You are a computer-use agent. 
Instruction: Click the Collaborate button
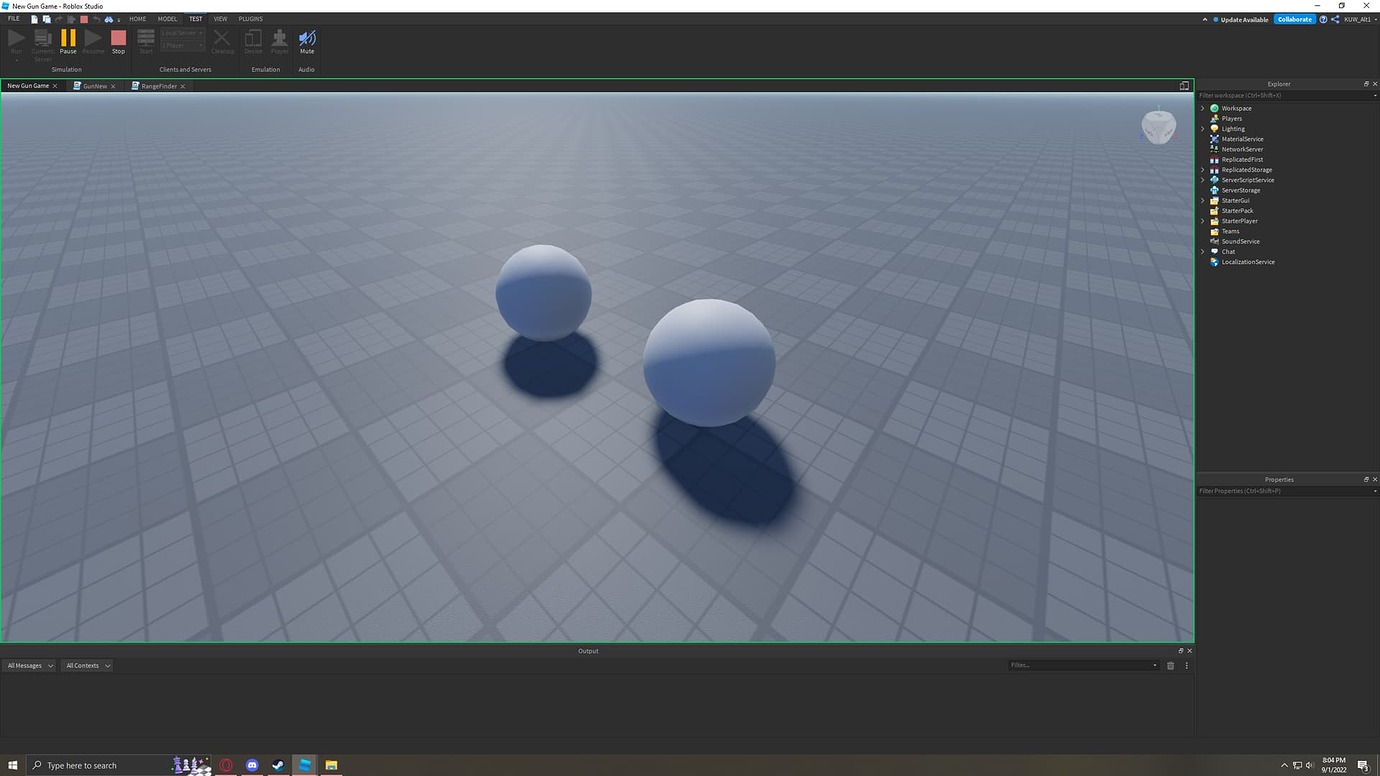coord(1294,18)
